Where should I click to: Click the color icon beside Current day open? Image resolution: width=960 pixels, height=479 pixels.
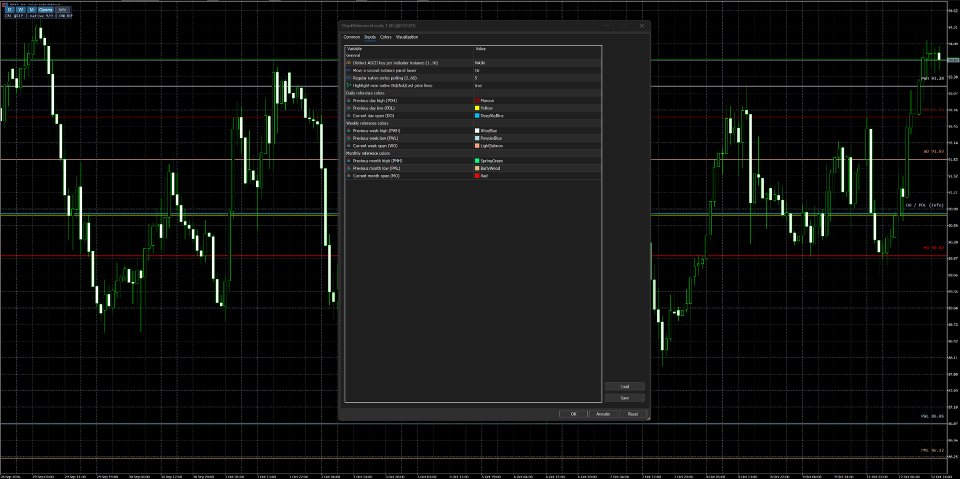(349, 116)
